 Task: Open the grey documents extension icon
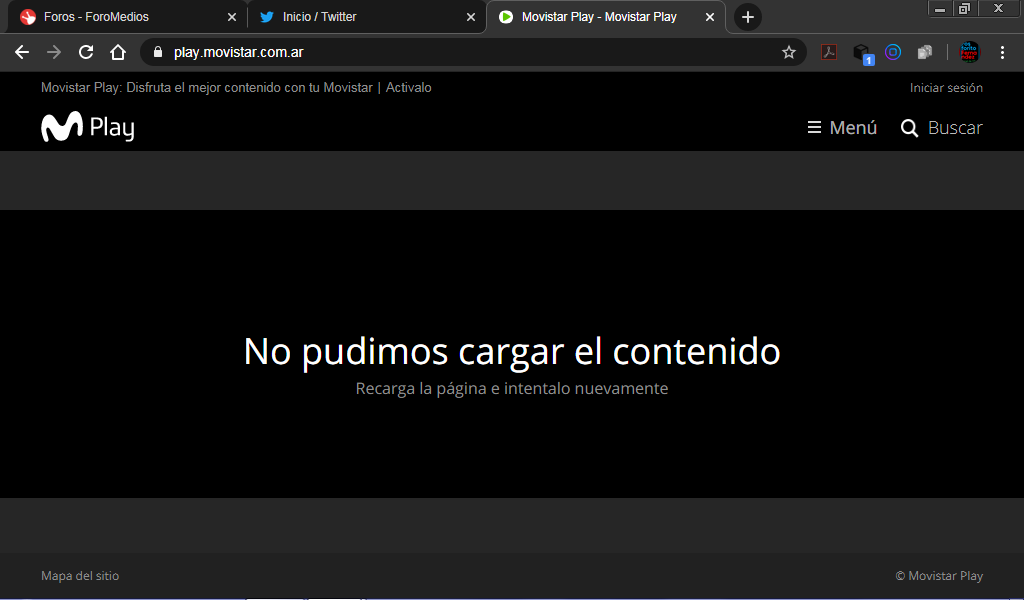point(925,52)
